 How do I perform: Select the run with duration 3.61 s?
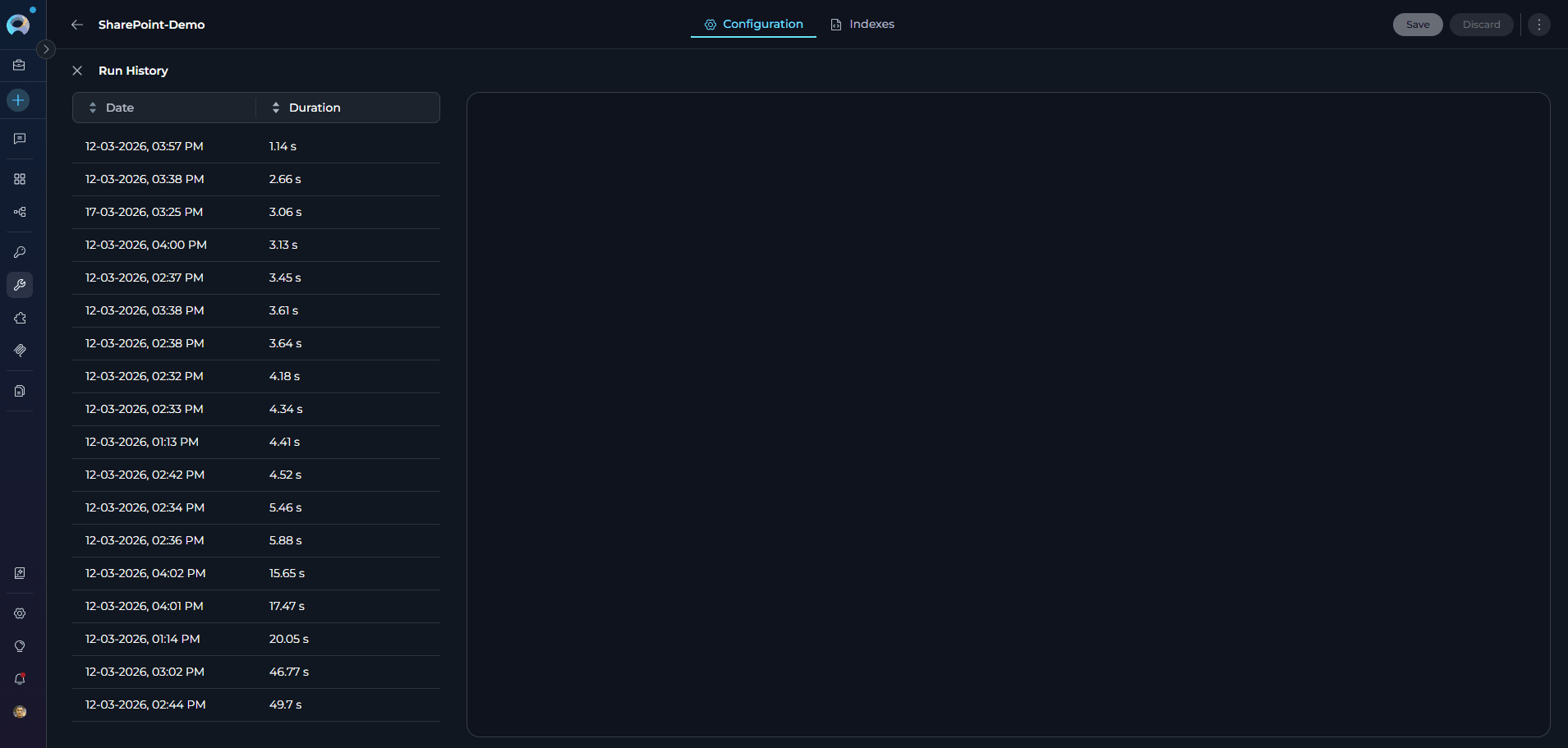point(256,310)
